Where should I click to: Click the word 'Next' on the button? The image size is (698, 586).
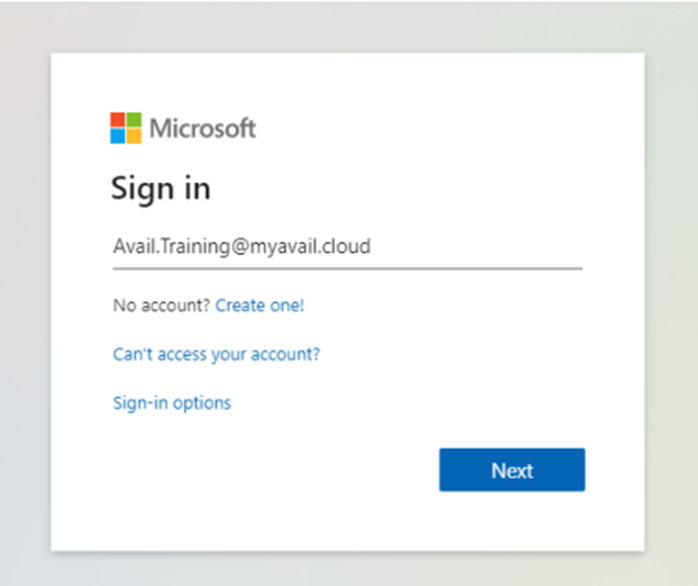[512, 471]
